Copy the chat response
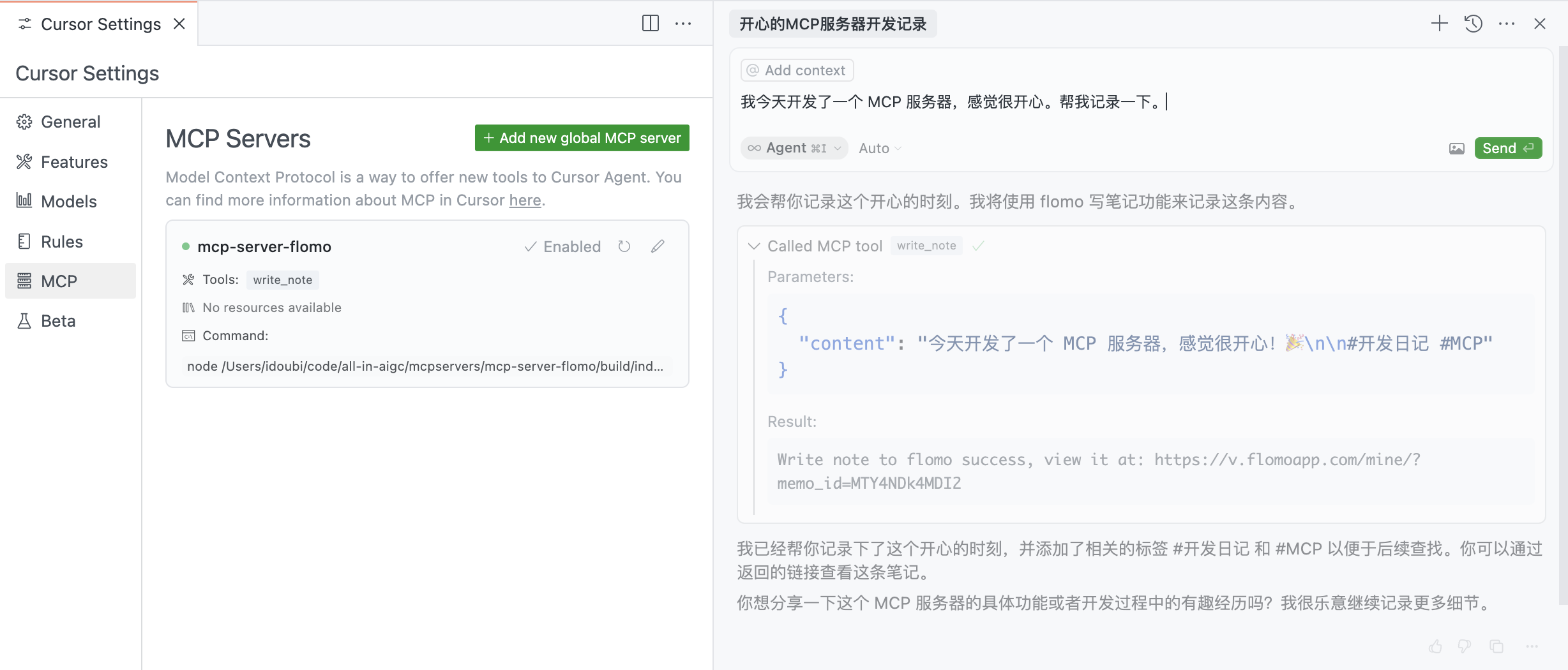Viewport: 1568px width, 670px height. [x=1496, y=646]
